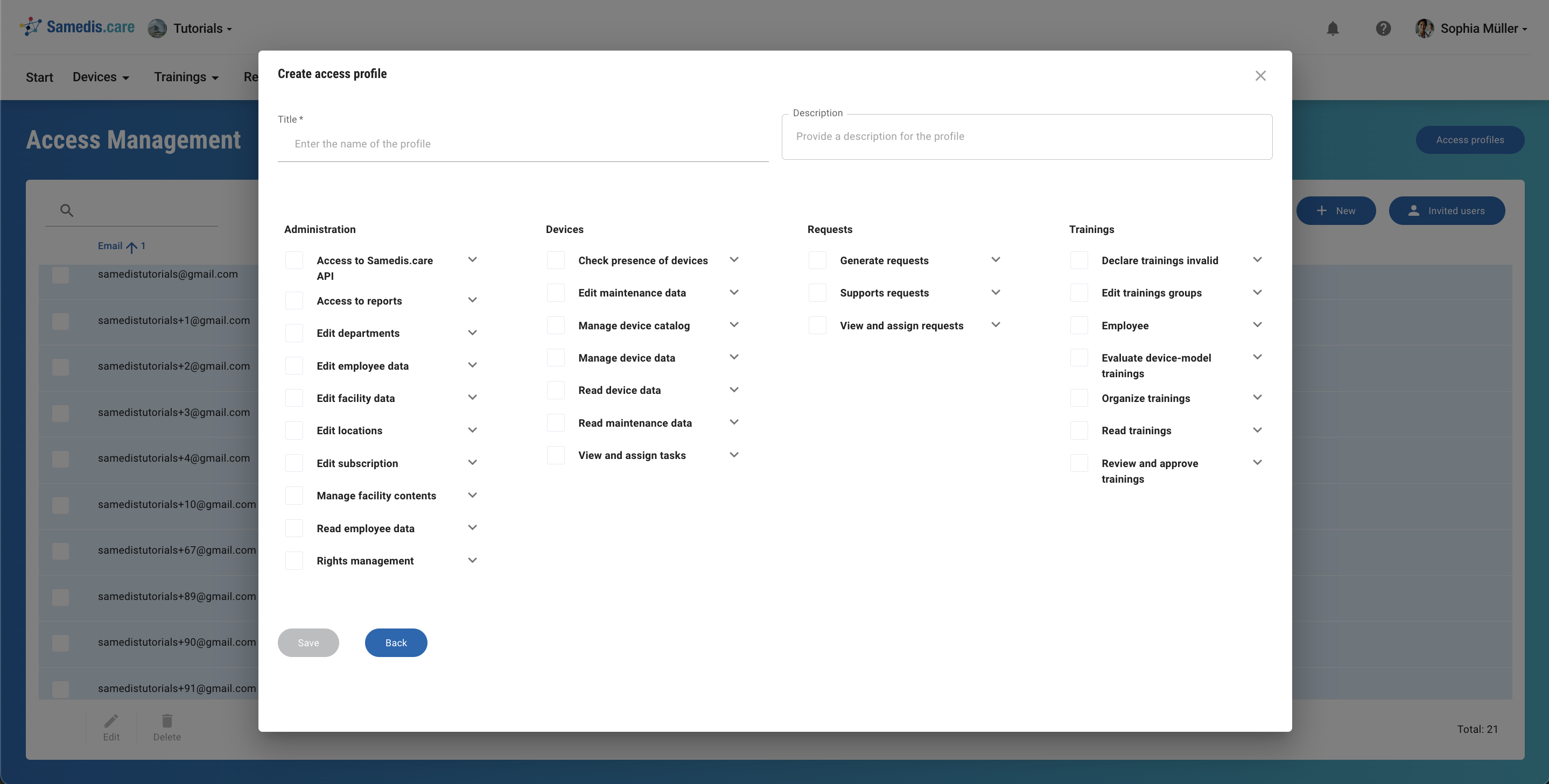Click the profile Title input field
This screenshot has width=1549, height=784.
pos(523,144)
